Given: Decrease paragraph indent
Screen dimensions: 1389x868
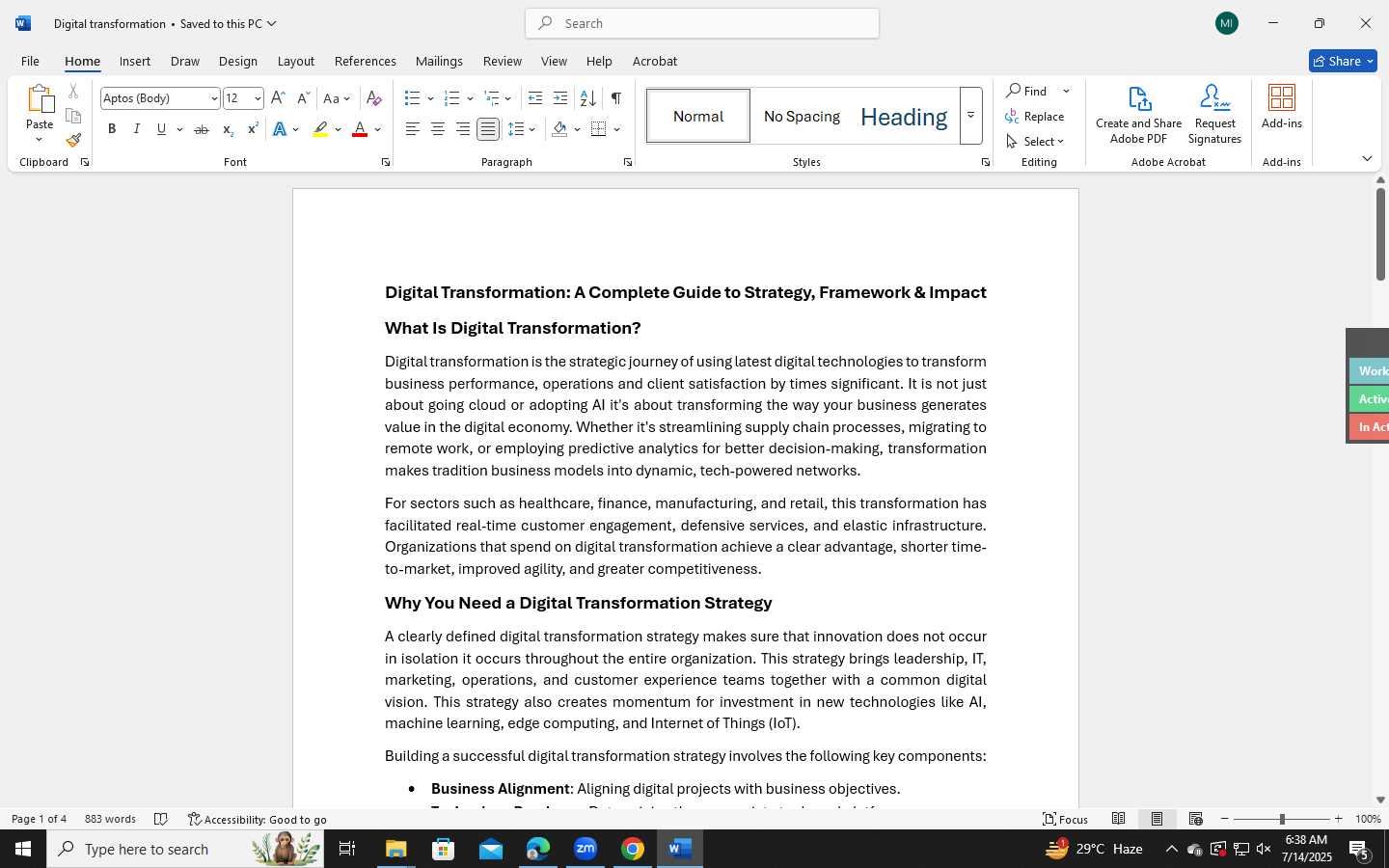Looking at the screenshot, I should [x=535, y=98].
